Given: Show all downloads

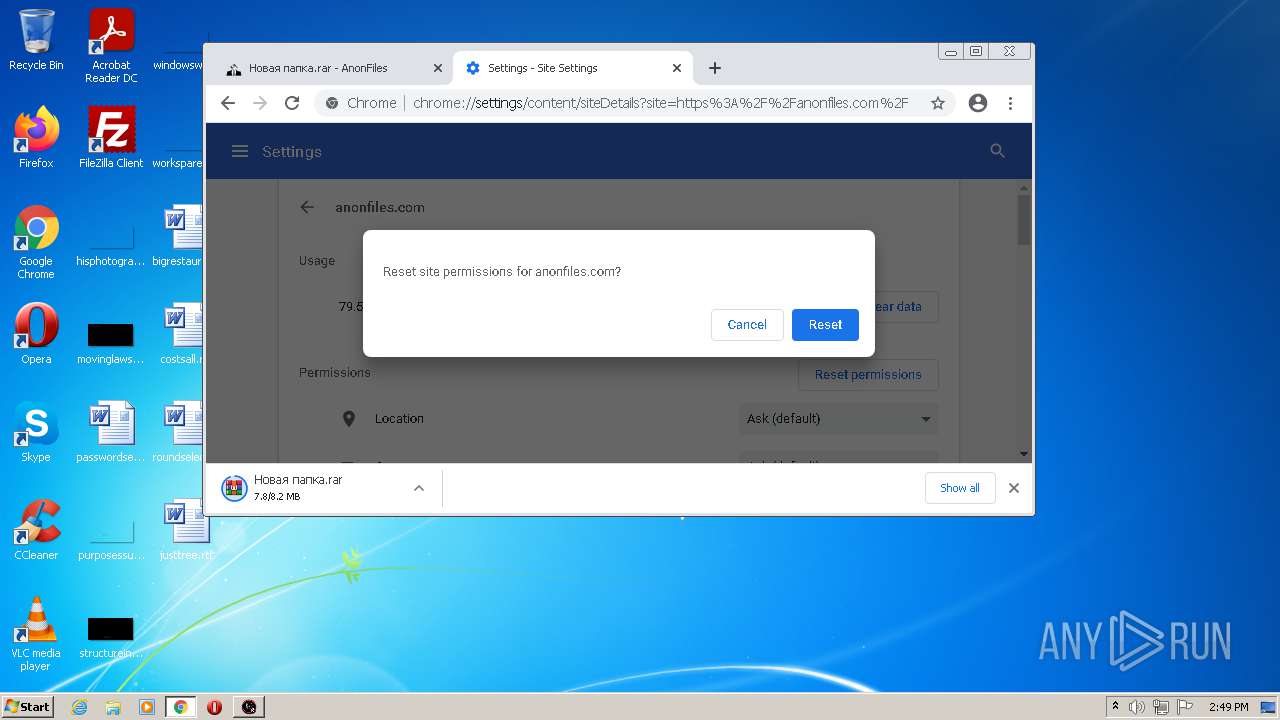Looking at the screenshot, I should [960, 488].
